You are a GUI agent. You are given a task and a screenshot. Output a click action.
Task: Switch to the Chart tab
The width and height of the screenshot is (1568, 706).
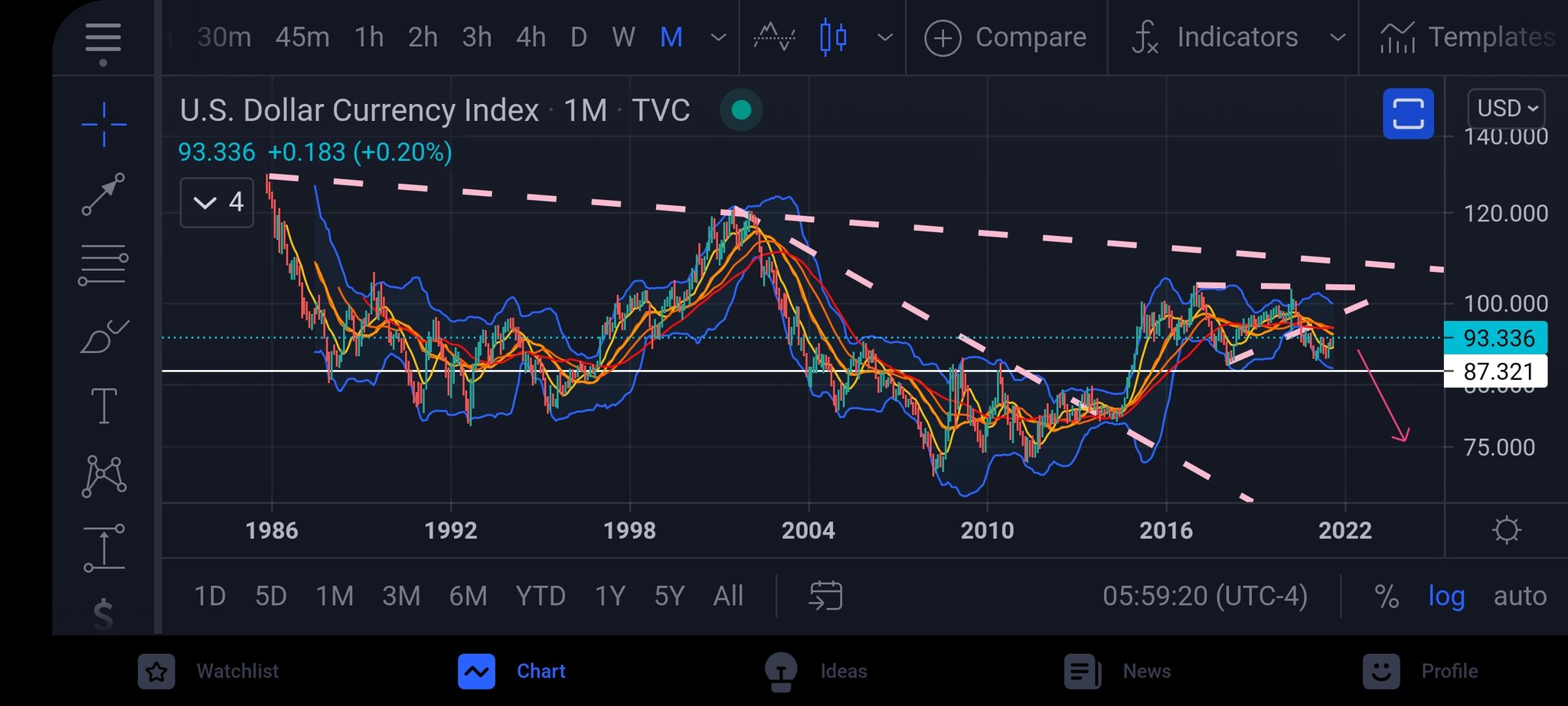pos(511,672)
